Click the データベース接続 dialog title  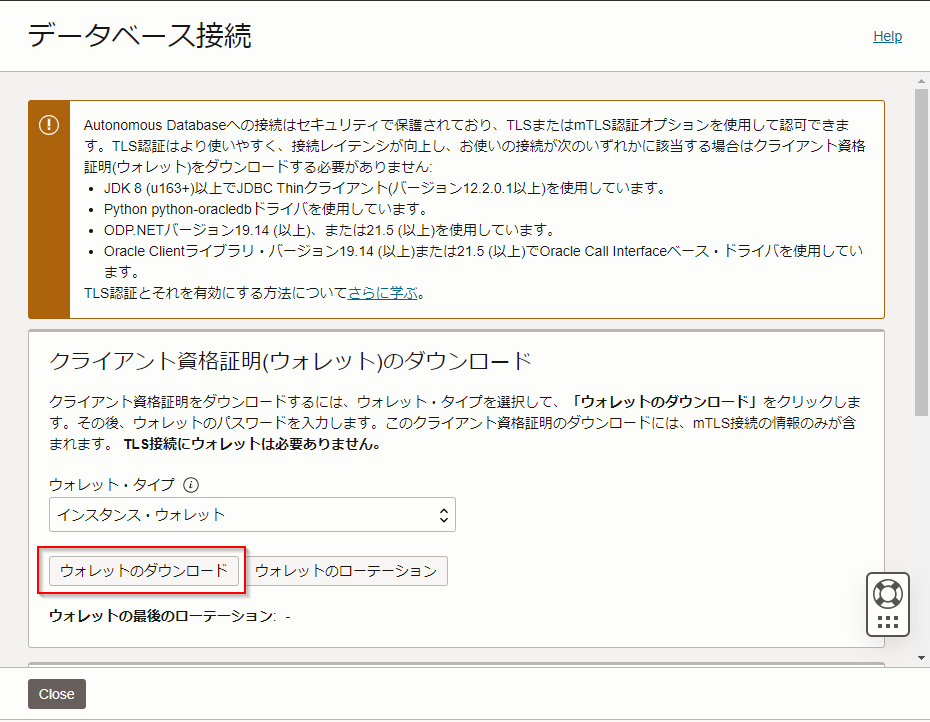(x=139, y=36)
